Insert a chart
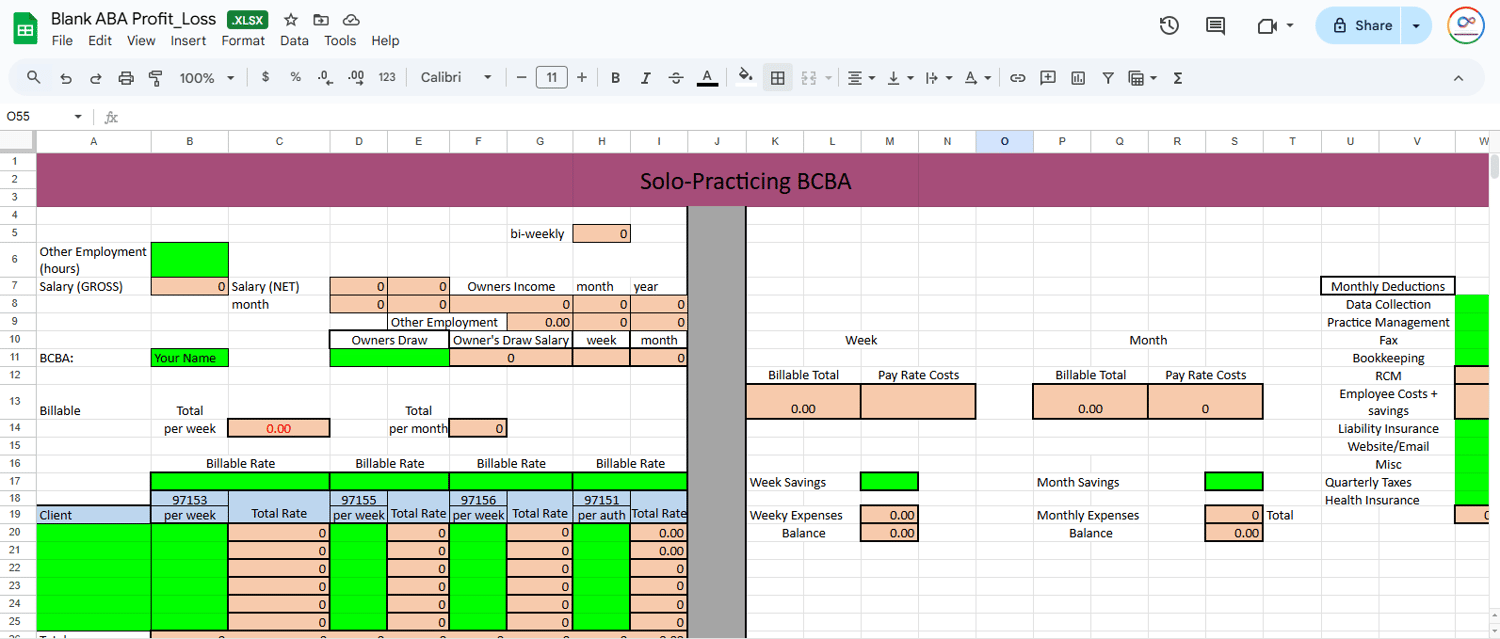The height and width of the screenshot is (639, 1500). point(1078,77)
